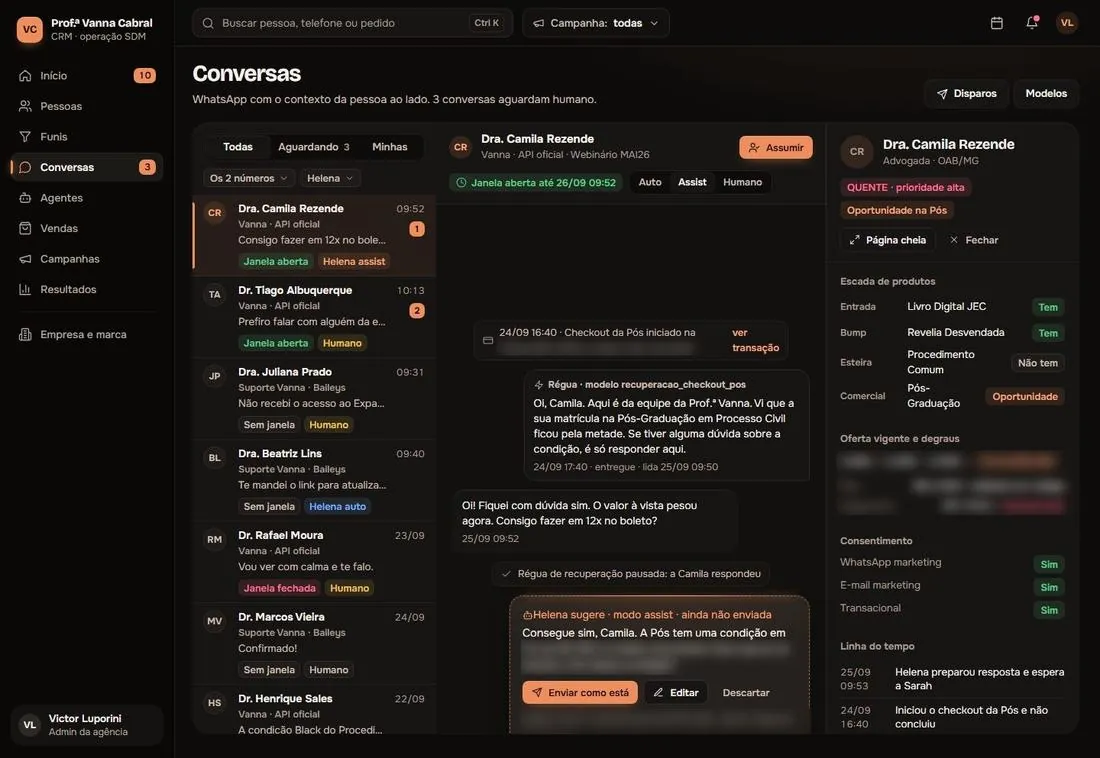Click the Conversas chat bubble icon
This screenshot has height=758, width=1100.
(x=25, y=167)
